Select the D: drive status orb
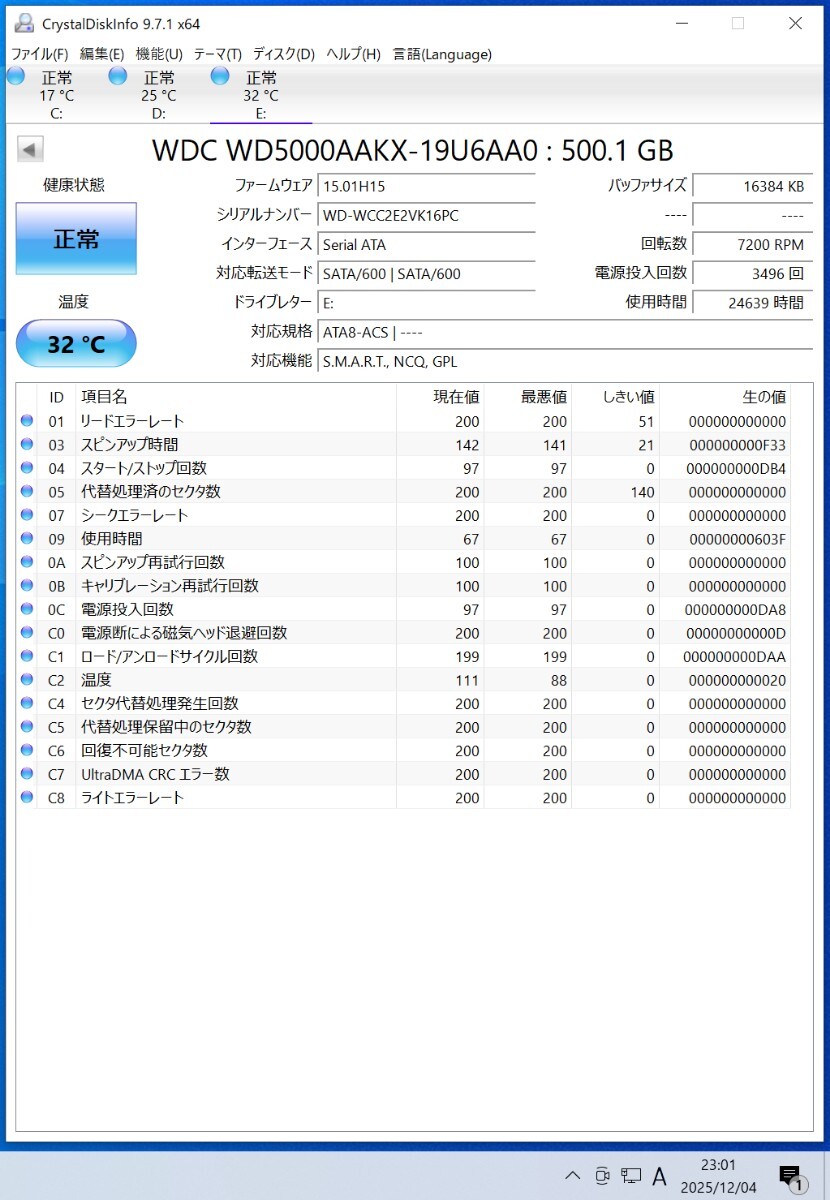830x1200 pixels. 118,76
